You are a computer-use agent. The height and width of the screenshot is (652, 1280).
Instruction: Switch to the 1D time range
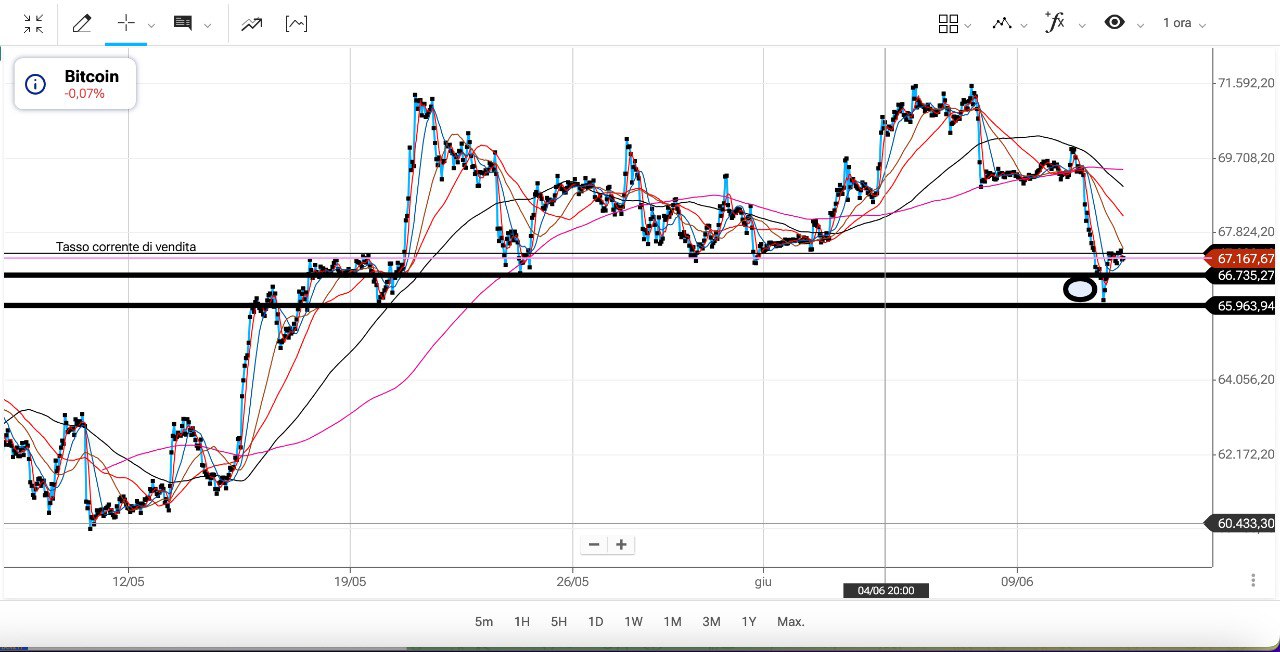(x=595, y=622)
